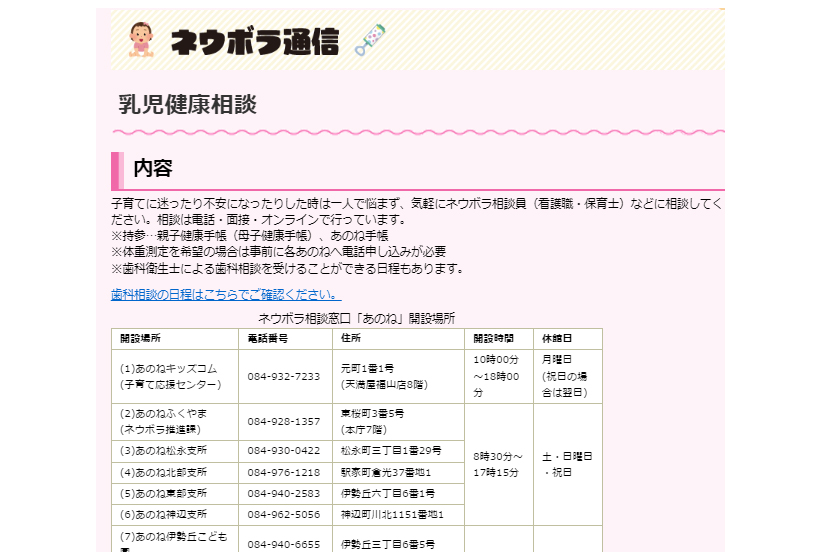Click the 土・日曜日・祝日 closed days cell

(568, 463)
